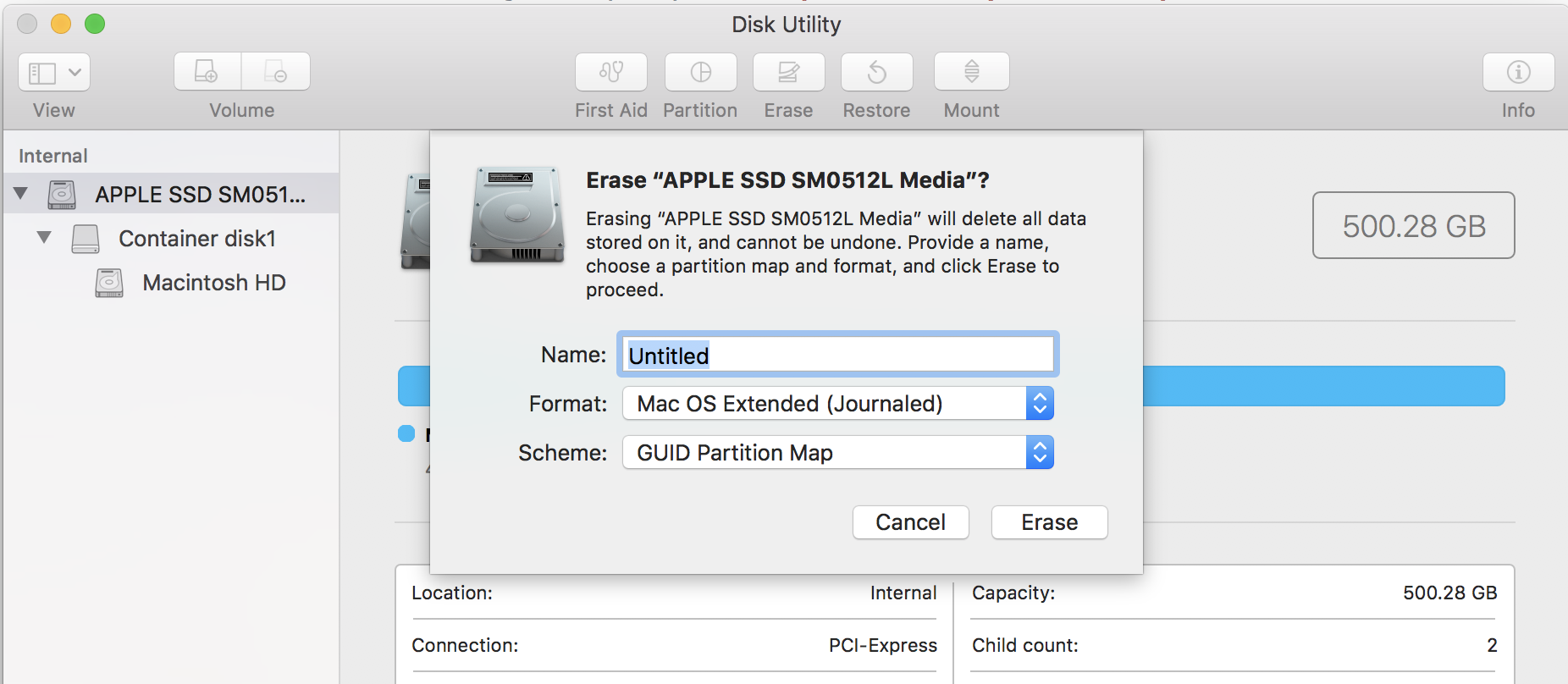1568x684 pixels.
Task: Click the Container disk1 icon
Action: (x=86, y=239)
